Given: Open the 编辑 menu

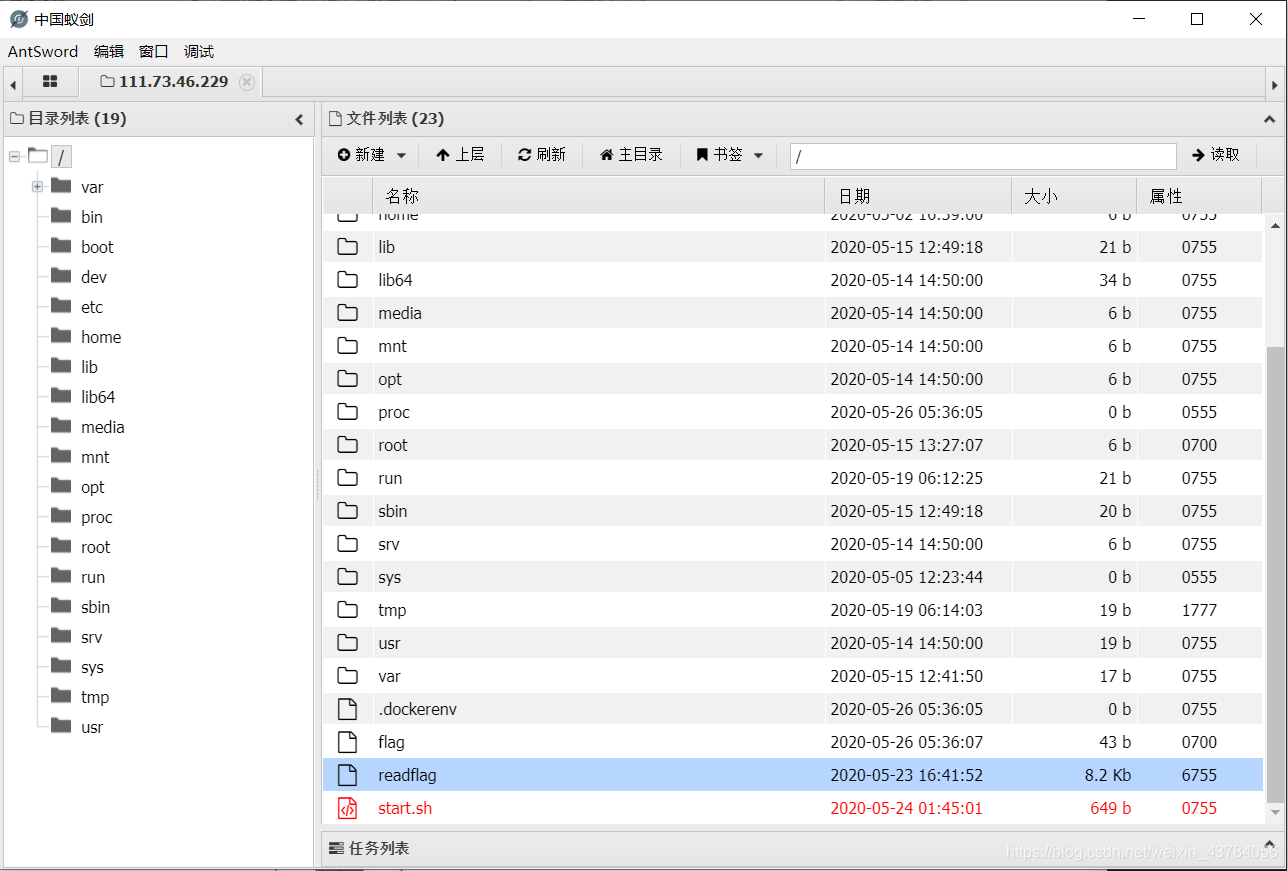Looking at the screenshot, I should click(x=108, y=51).
